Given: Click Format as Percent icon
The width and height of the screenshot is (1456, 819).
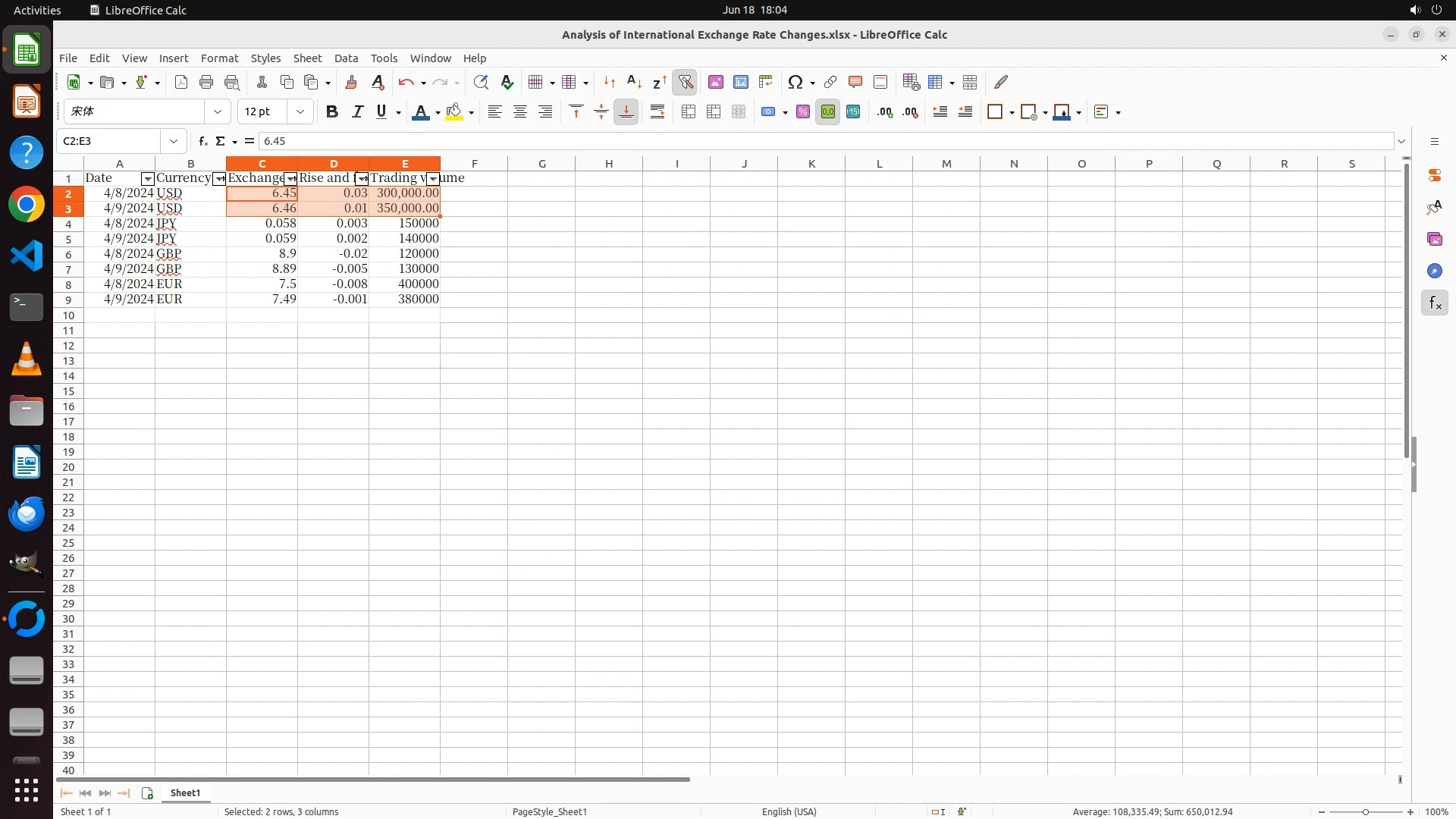Looking at the screenshot, I should pos(802,112).
